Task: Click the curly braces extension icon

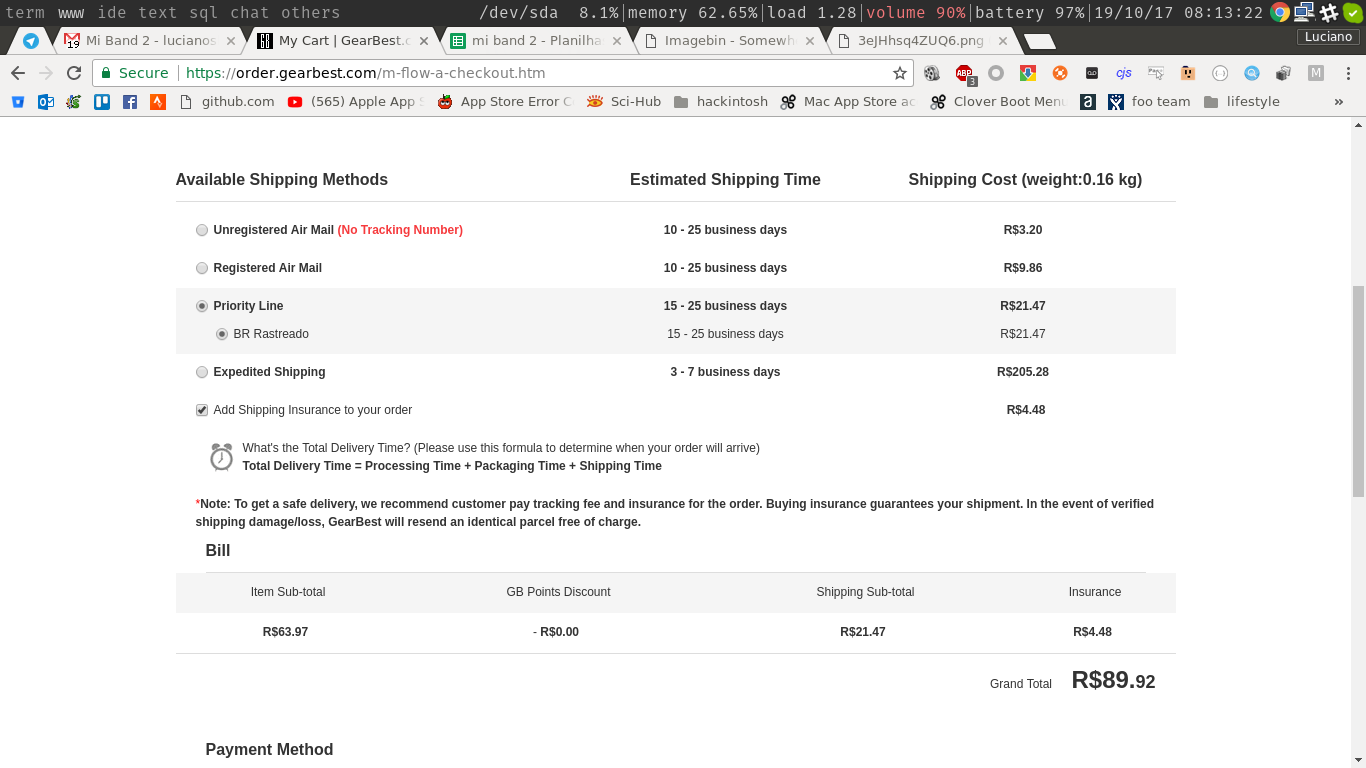Action: [1220, 73]
